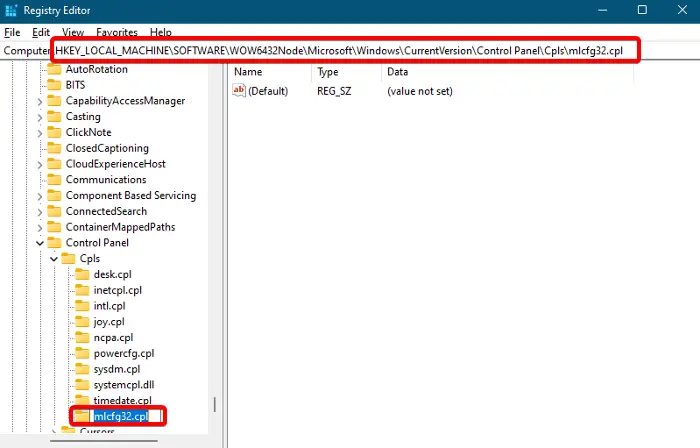Expand the ContainerMappedPaths key
Screen dimensions: 700x448
pyautogui.click(x=40, y=228)
